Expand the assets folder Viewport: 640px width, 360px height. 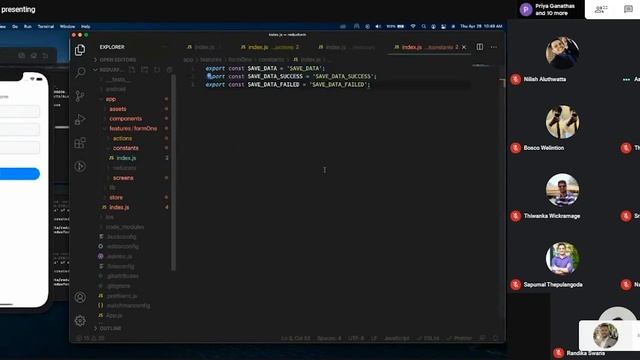(x=118, y=109)
